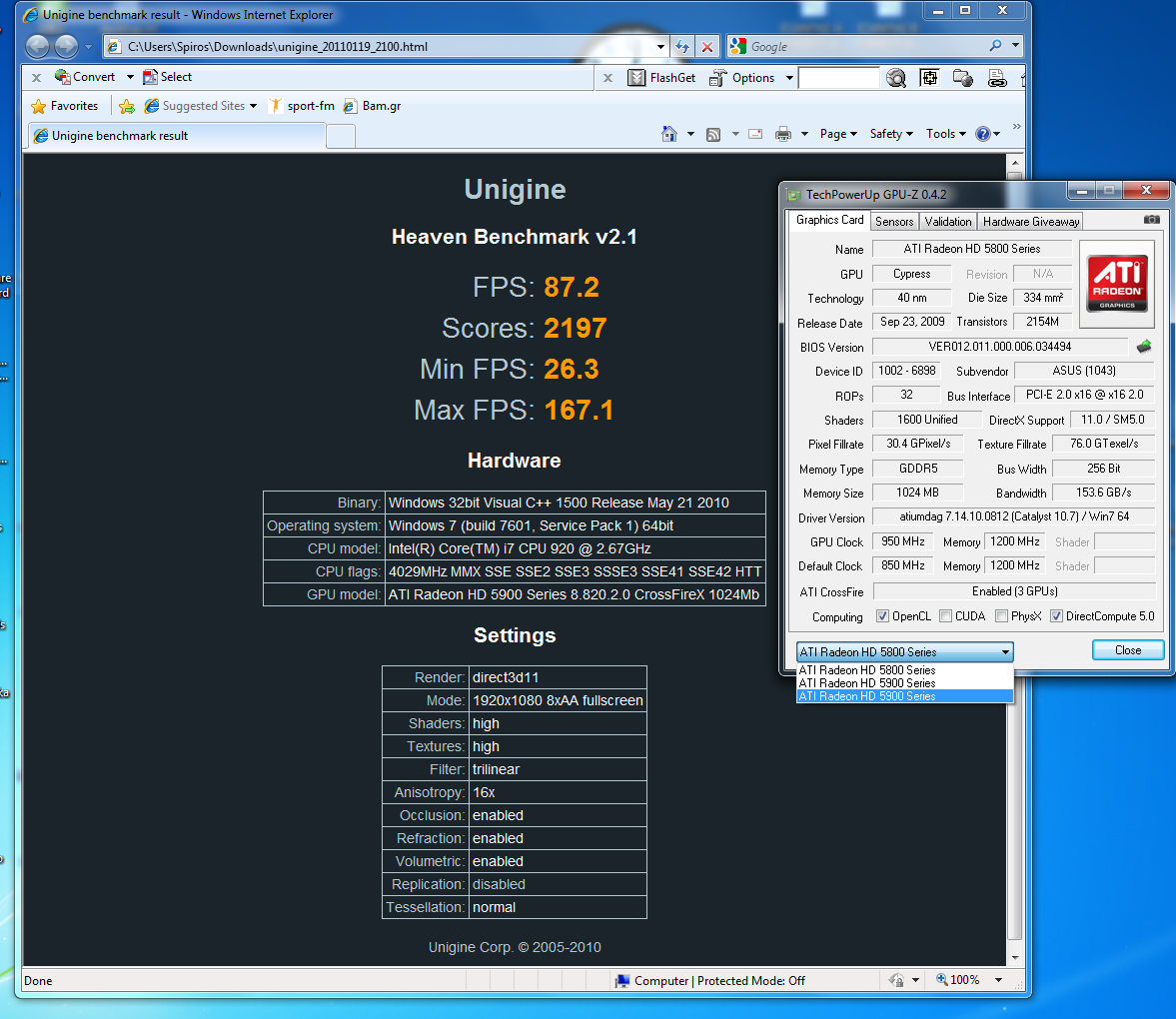Click the FlashGet globe magnifier search icon
This screenshot has height=1019, width=1176.
pyautogui.click(x=895, y=78)
